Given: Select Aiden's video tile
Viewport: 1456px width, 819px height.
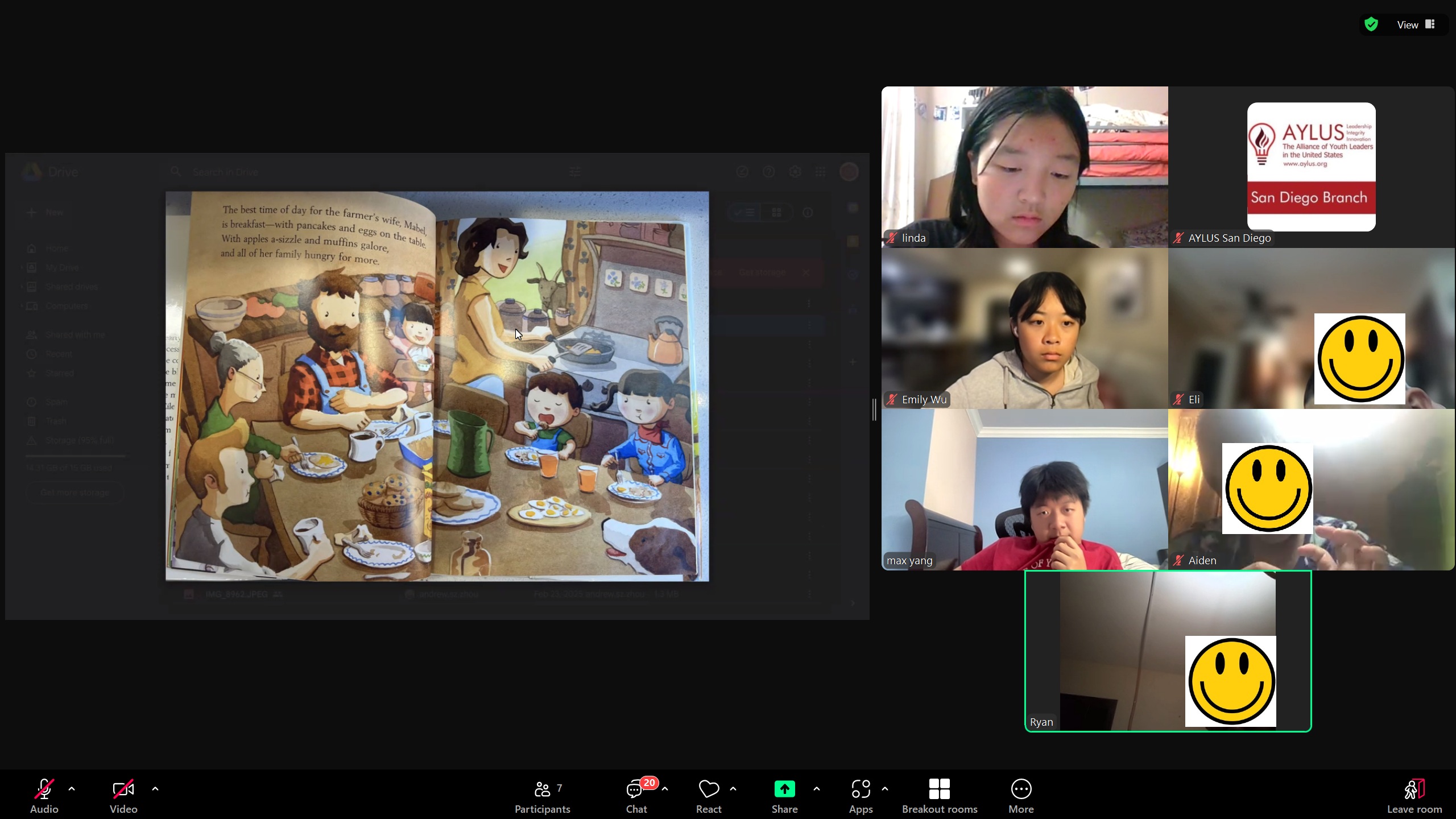Looking at the screenshot, I should pyautogui.click(x=1311, y=490).
